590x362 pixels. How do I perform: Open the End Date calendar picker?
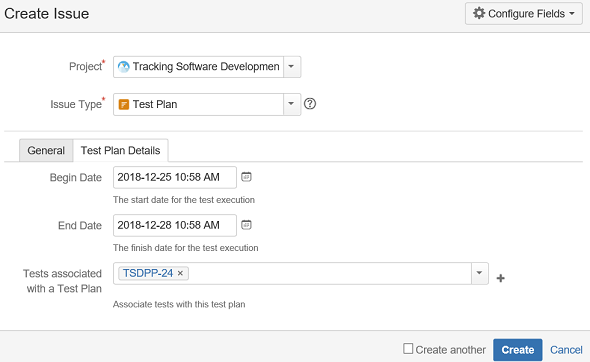tap(246, 225)
